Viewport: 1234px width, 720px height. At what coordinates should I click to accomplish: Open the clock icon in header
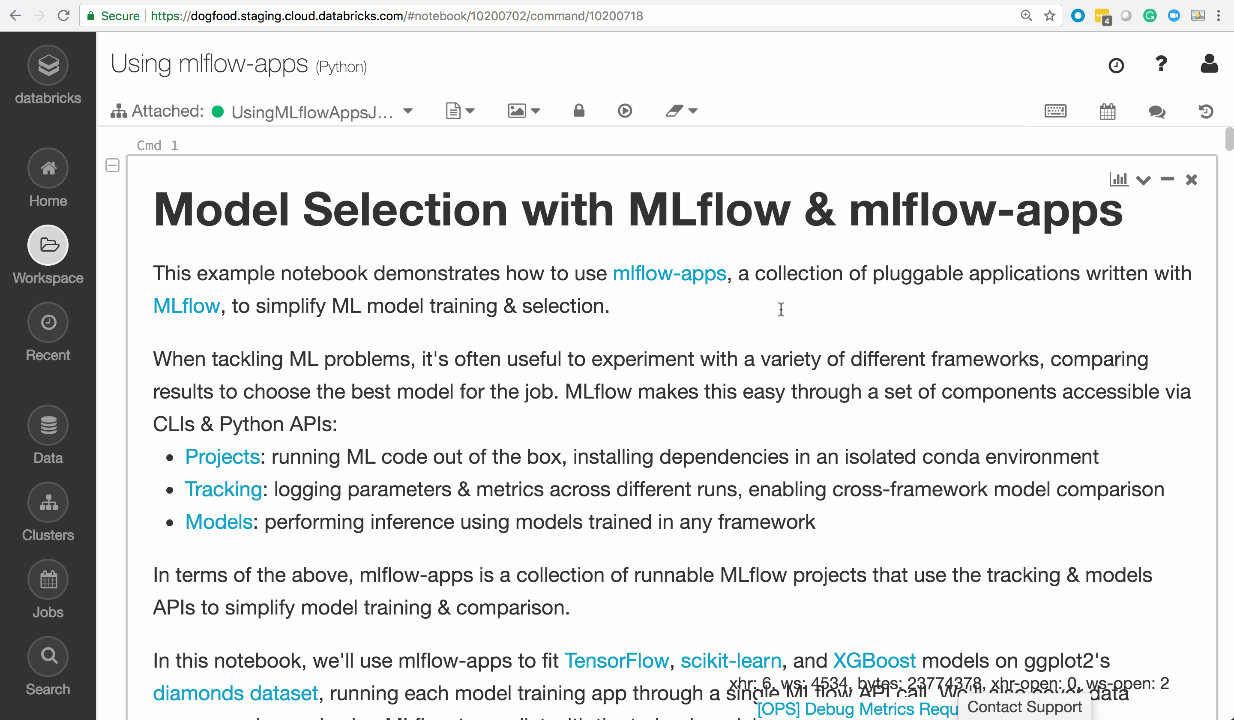coord(1116,65)
